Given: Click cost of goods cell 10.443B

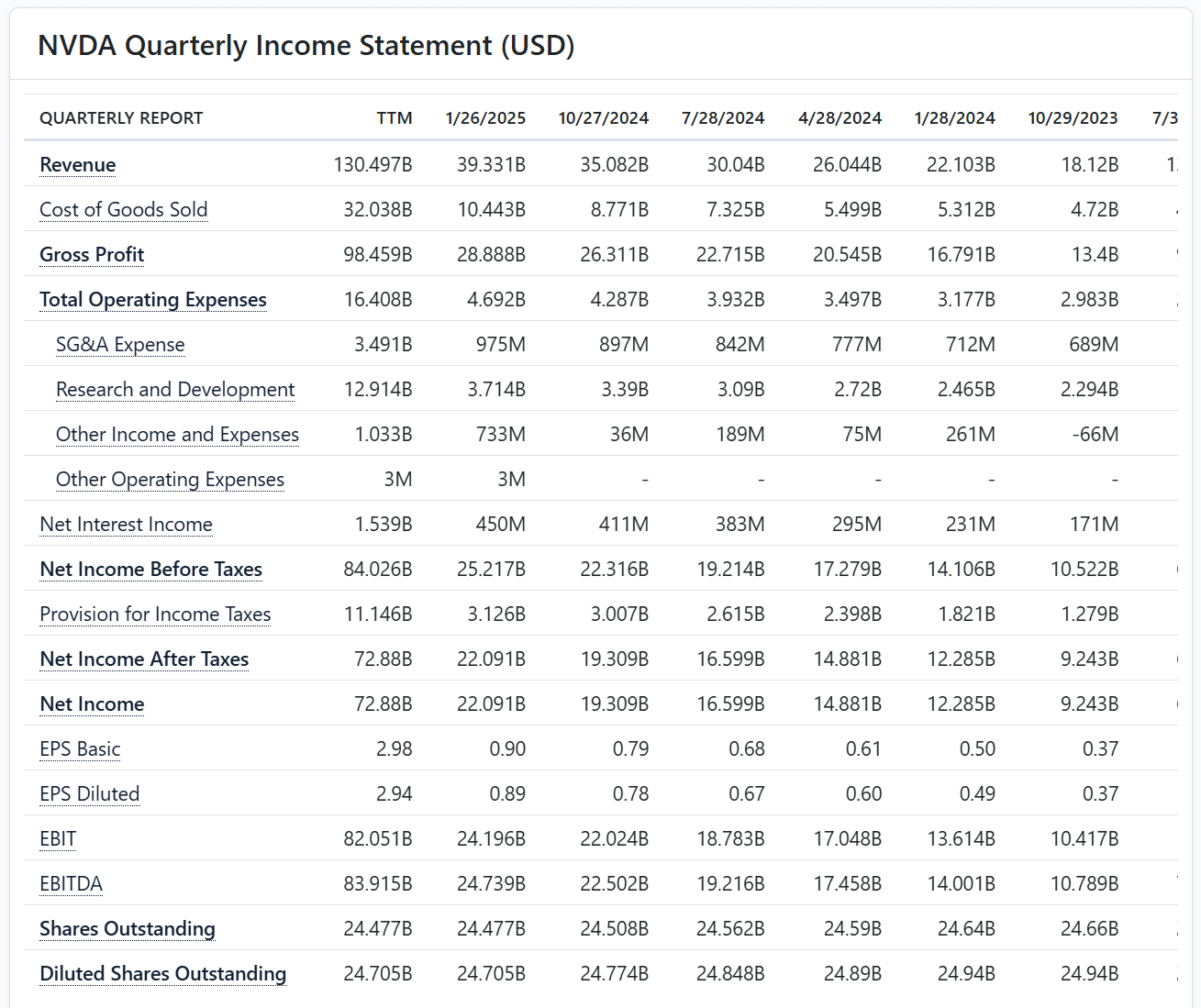Looking at the screenshot, I should pos(491,210).
